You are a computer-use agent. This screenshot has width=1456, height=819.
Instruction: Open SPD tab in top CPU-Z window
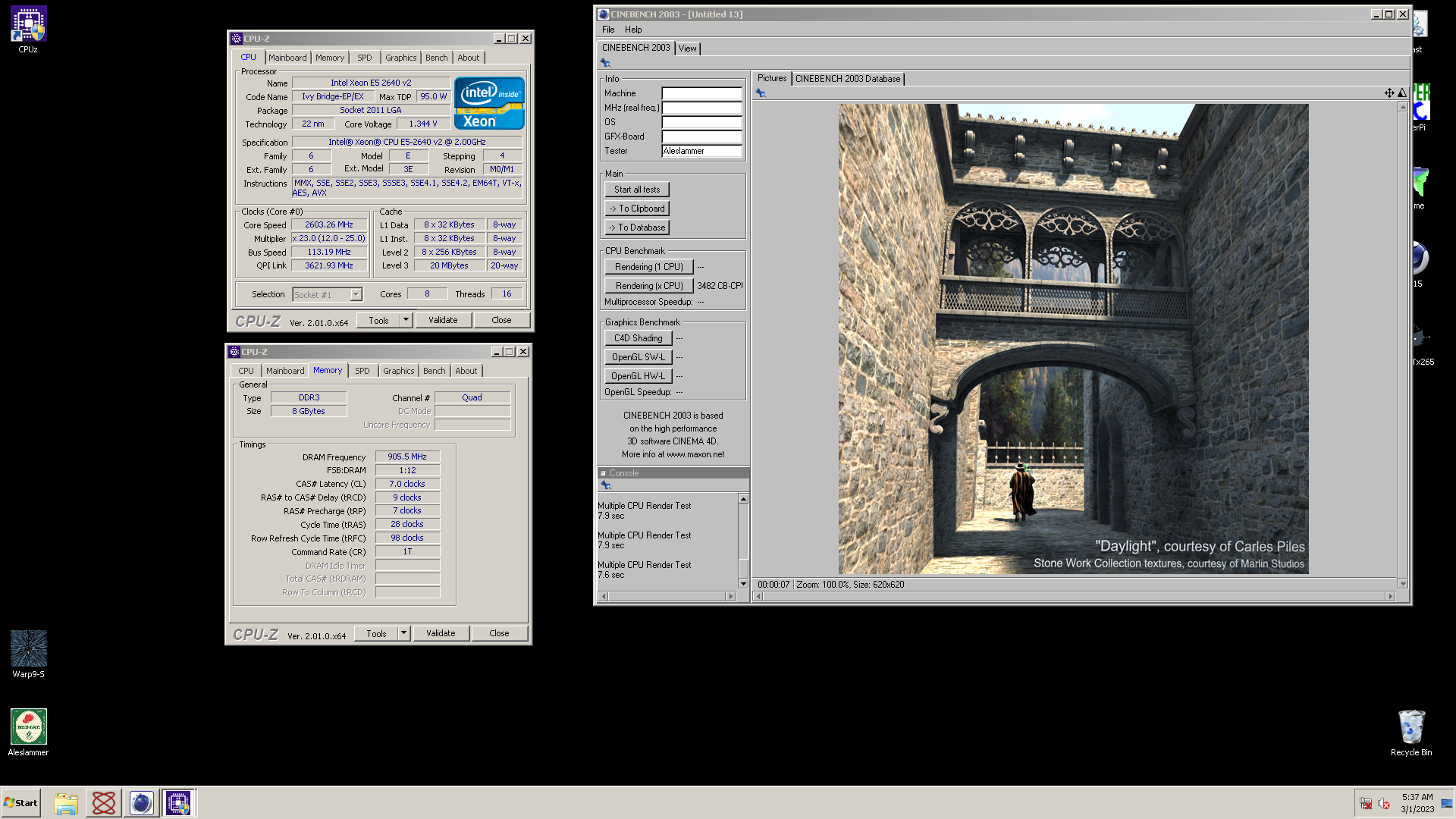tap(365, 58)
